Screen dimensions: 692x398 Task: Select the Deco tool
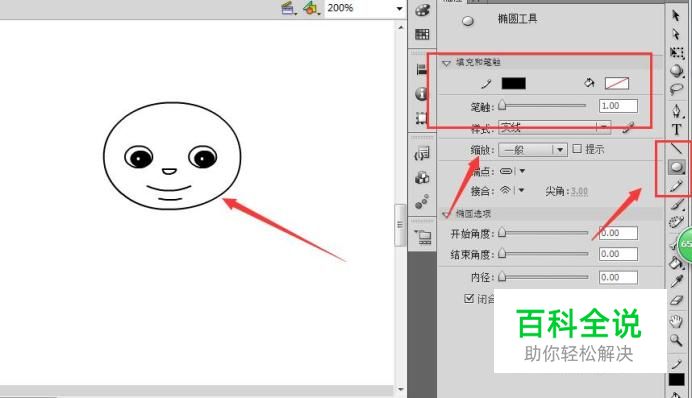click(x=676, y=222)
